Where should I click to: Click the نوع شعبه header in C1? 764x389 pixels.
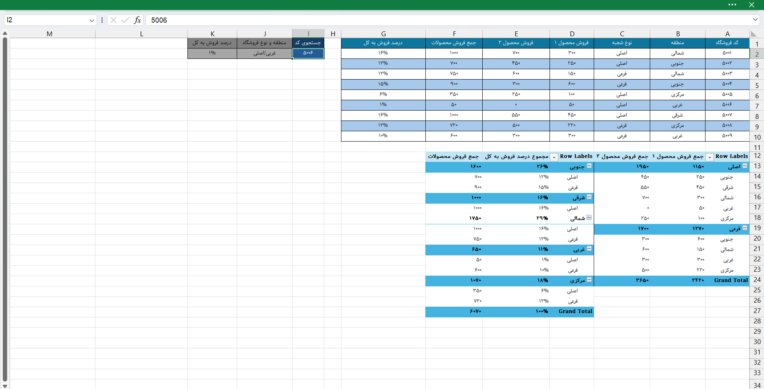coord(622,43)
